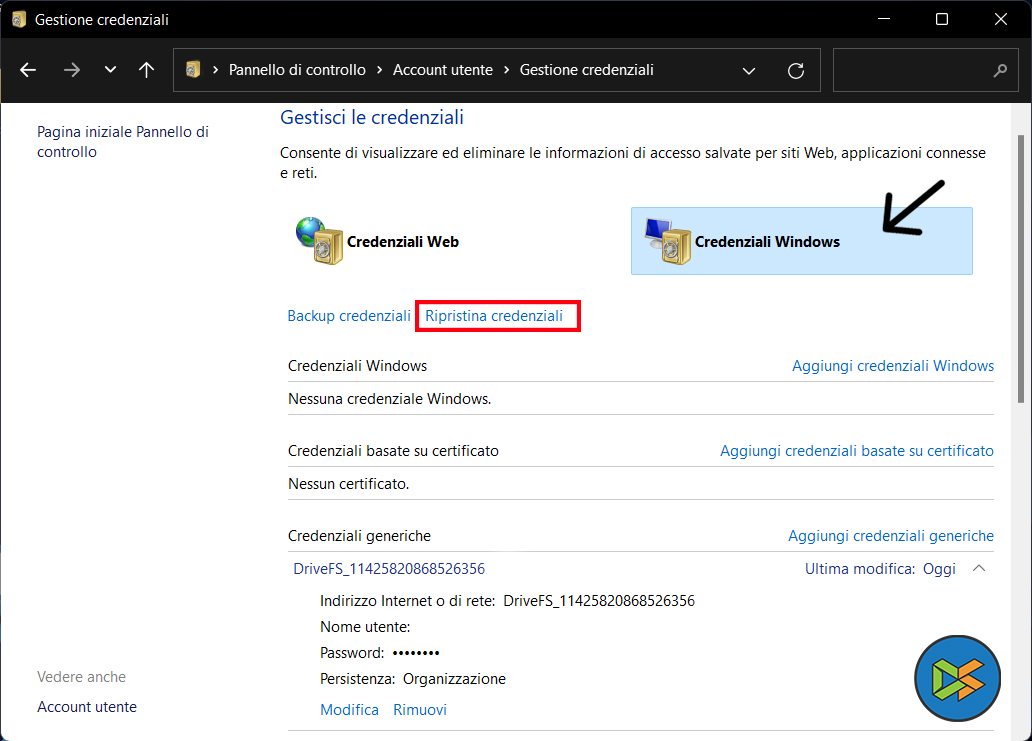
Task: Click the Forward navigation arrow
Action: pos(71,70)
